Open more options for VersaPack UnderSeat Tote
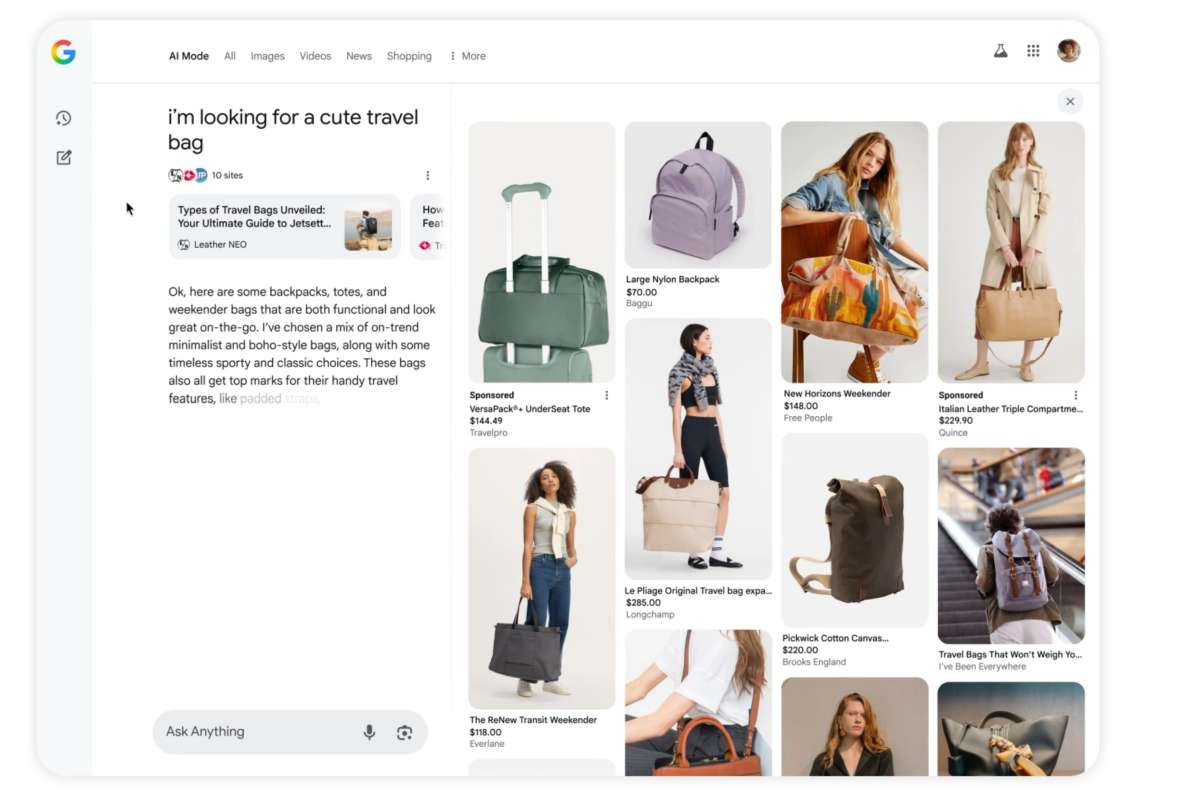1200x800 pixels. tap(606, 395)
